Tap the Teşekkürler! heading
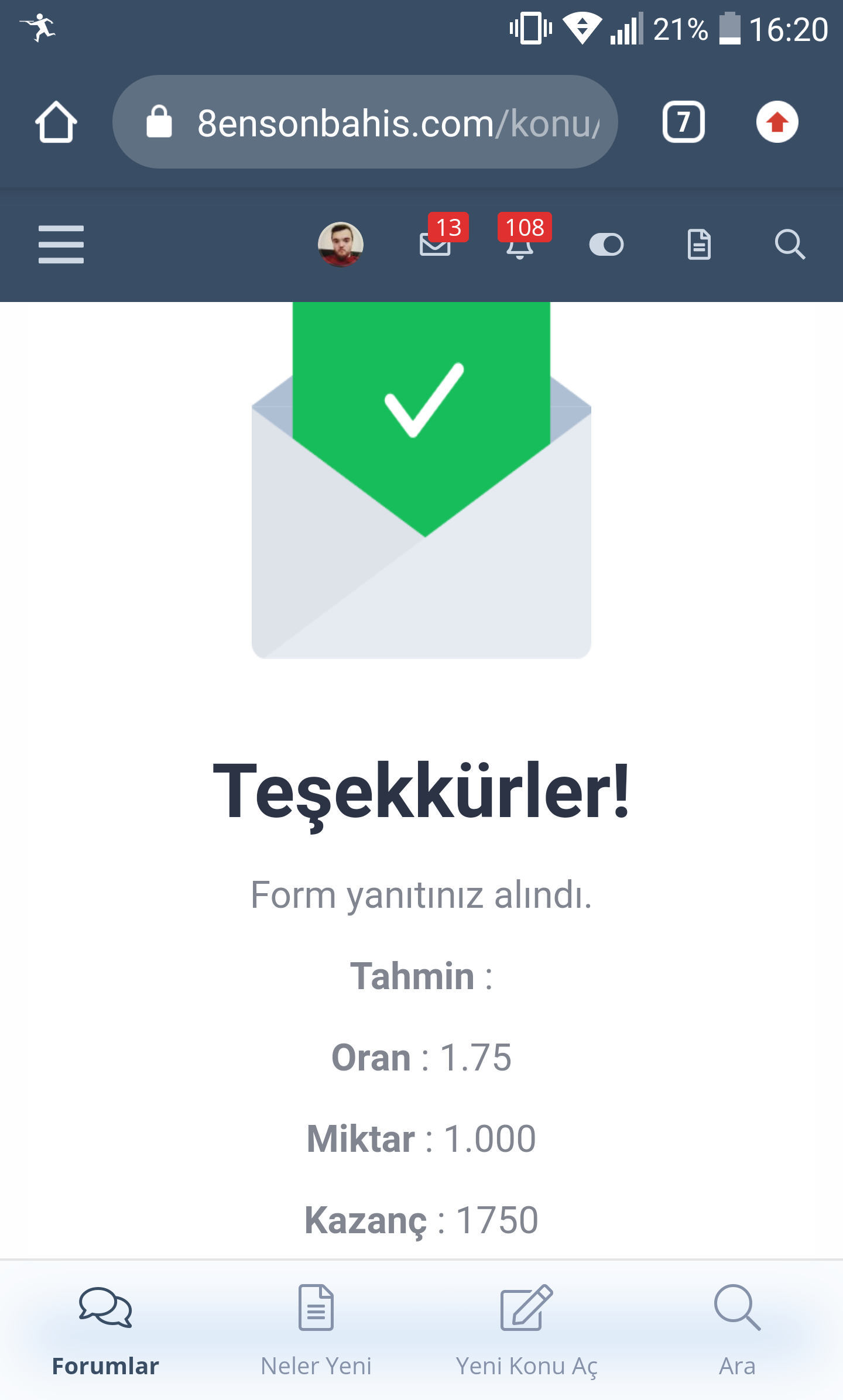 pos(421,791)
